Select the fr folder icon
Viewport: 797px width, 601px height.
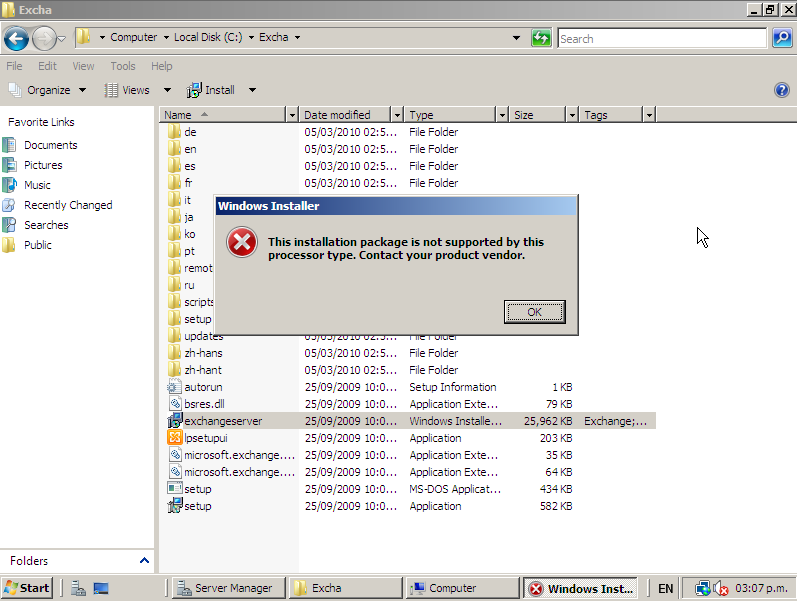174,183
